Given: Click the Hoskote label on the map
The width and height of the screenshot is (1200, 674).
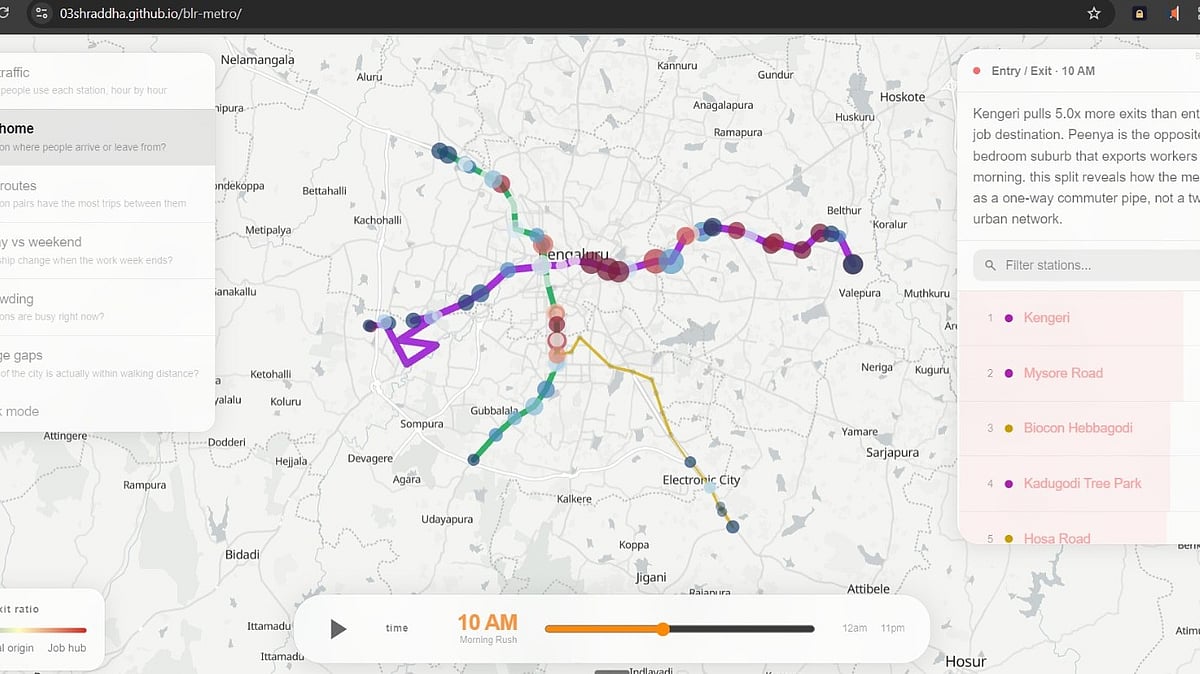Looking at the screenshot, I should point(902,97).
